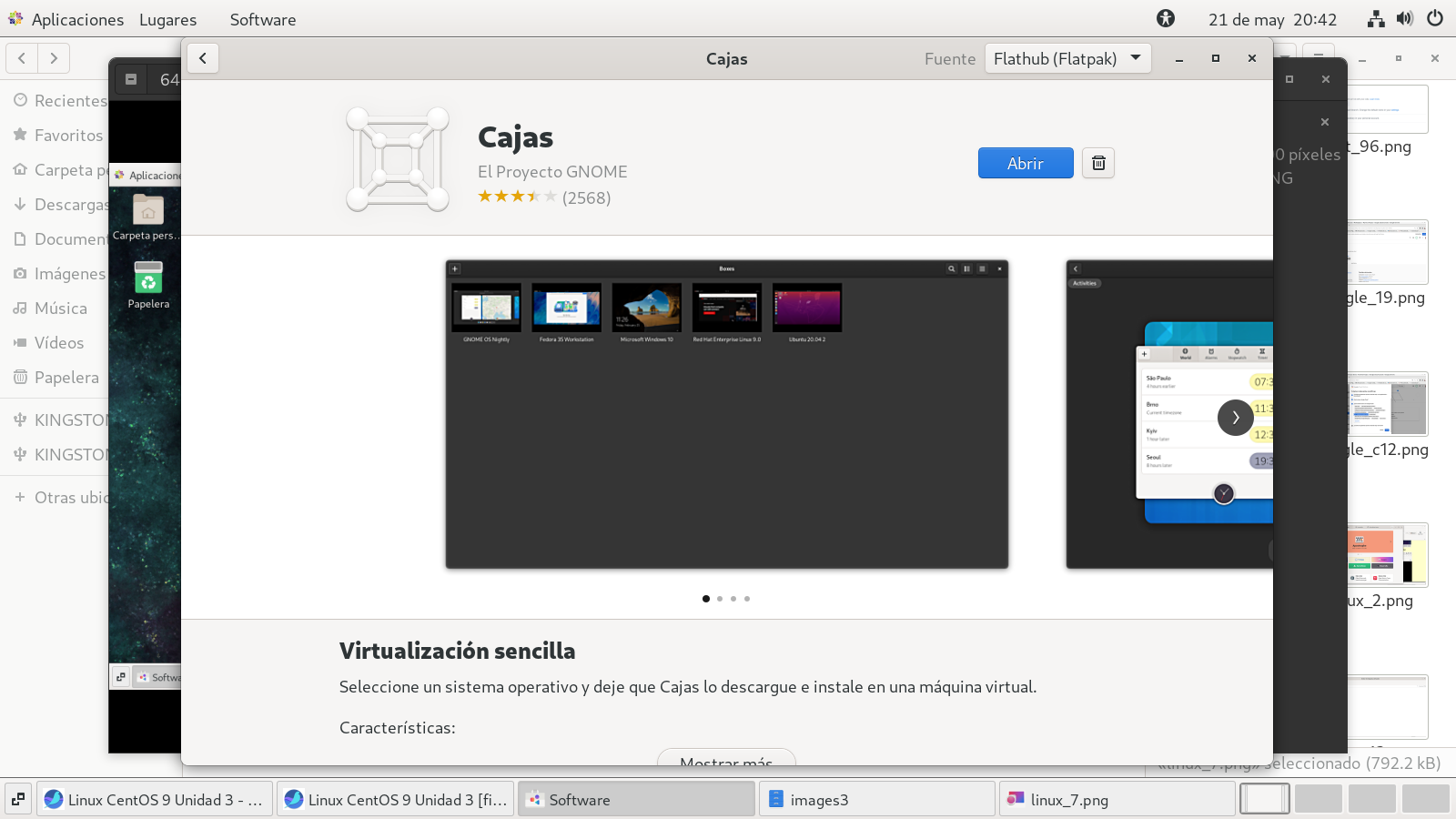The height and width of the screenshot is (819, 1456).
Task: Click the star rating for Cajas
Action: pos(517,197)
